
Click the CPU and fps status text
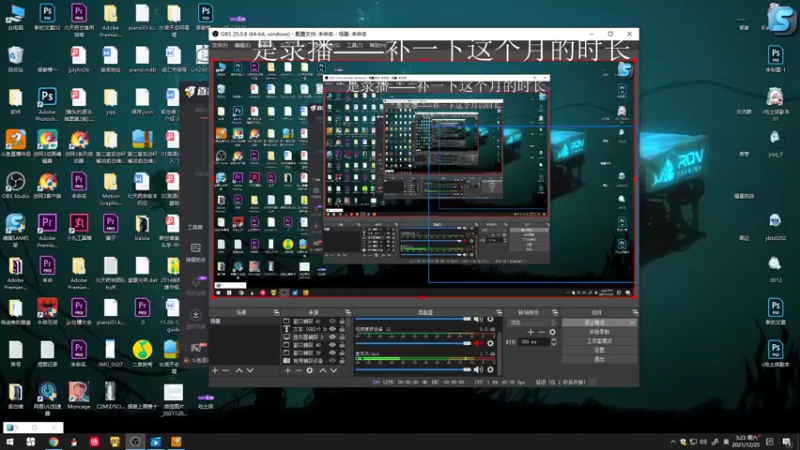tap(499, 382)
